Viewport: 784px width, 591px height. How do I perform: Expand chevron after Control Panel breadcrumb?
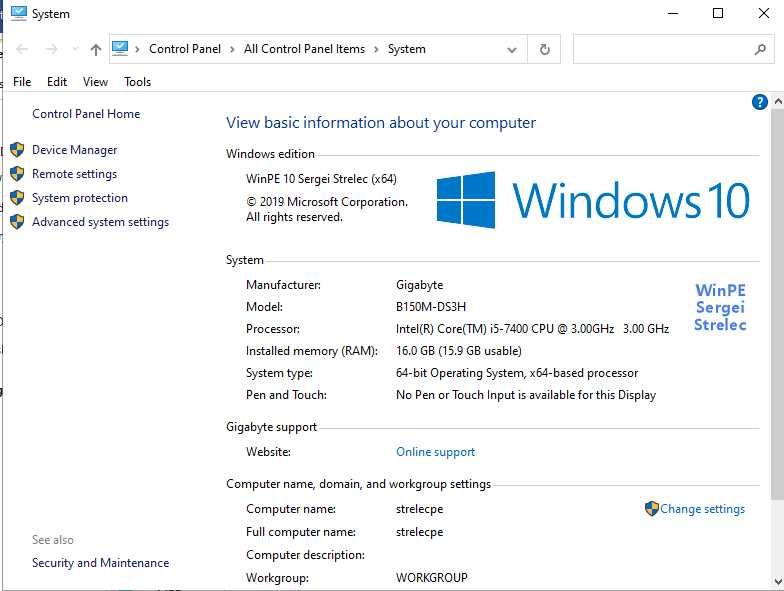point(232,49)
